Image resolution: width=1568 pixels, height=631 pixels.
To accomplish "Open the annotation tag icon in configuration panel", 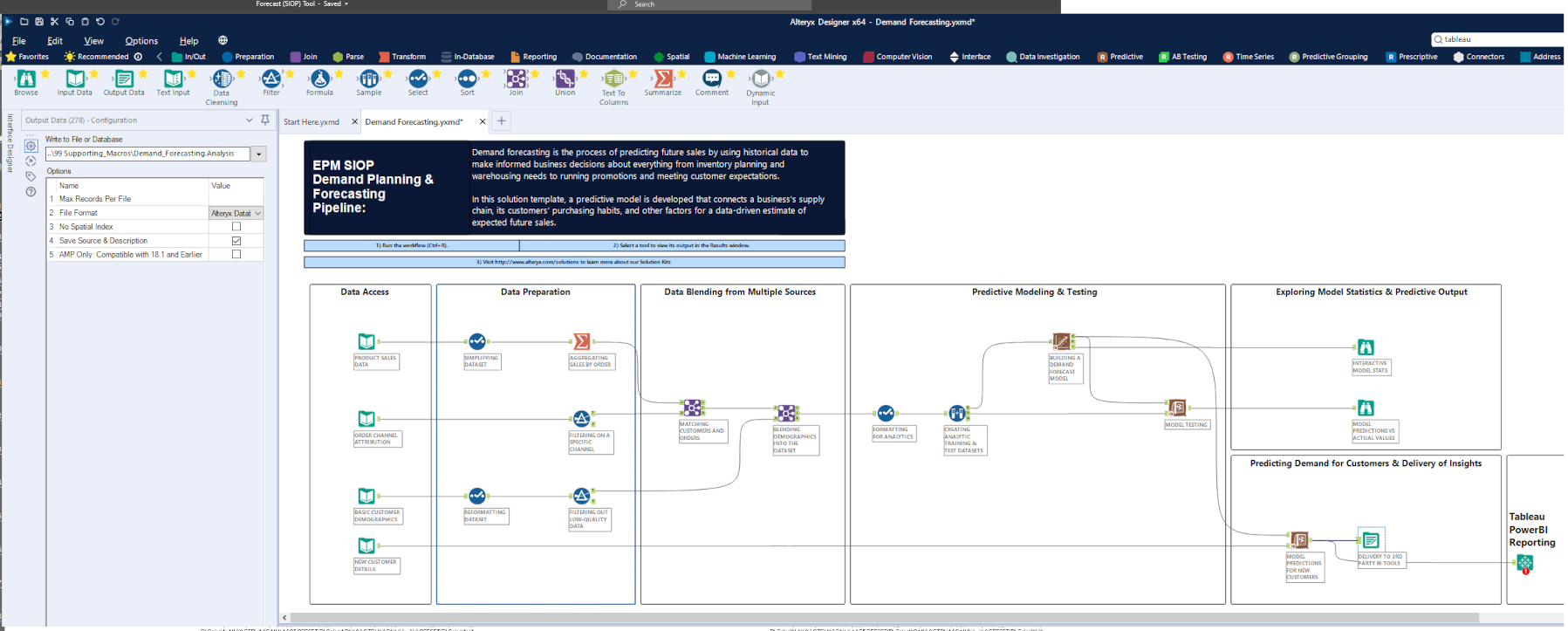I will pos(31,176).
